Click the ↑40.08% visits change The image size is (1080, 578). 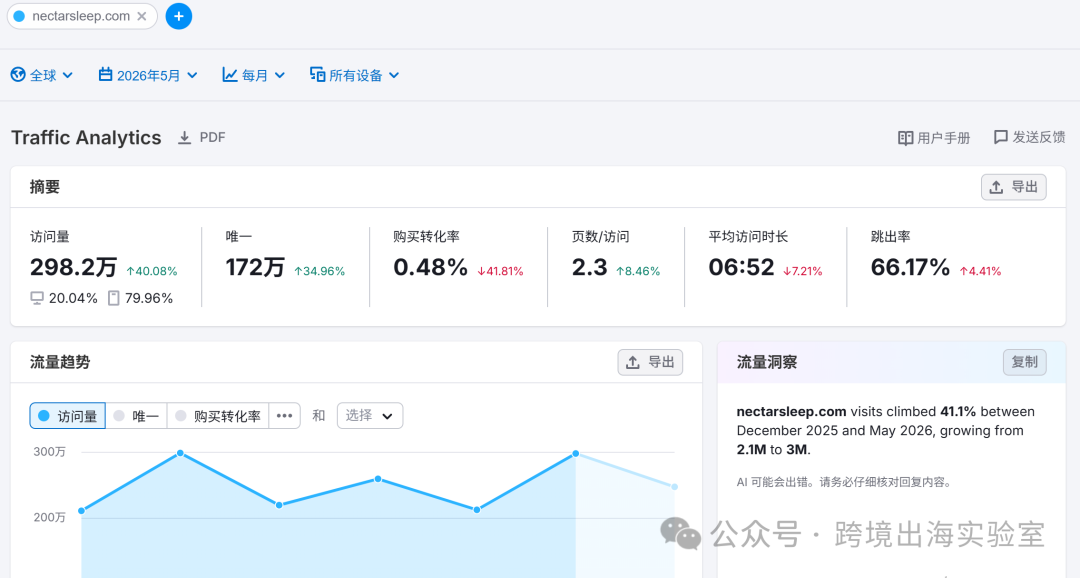pos(152,271)
